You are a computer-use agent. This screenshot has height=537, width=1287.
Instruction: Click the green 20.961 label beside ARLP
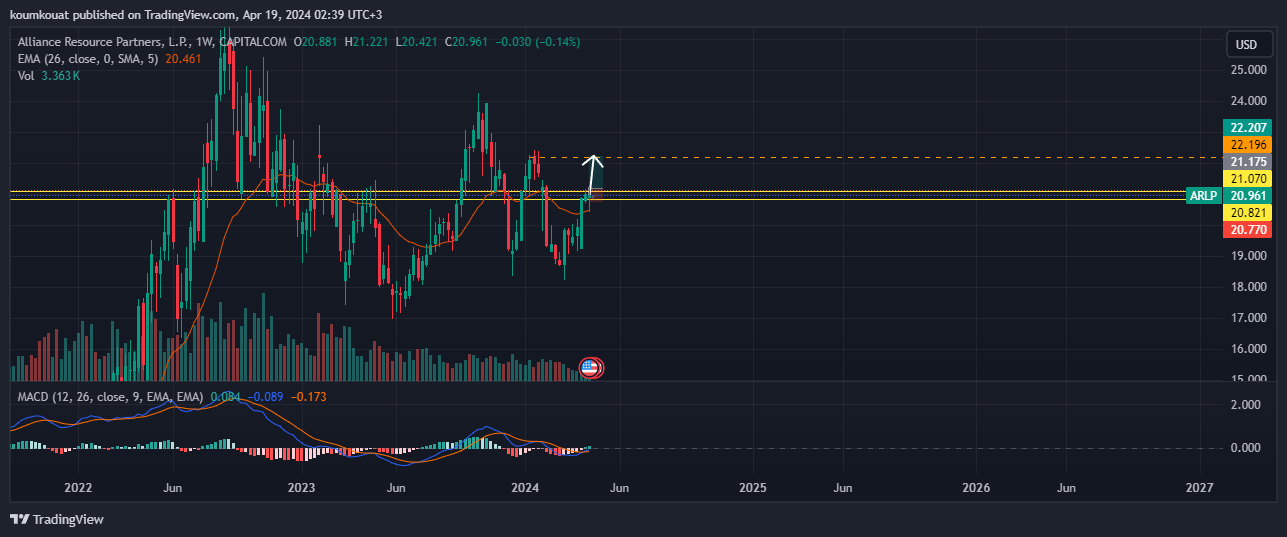1249,196
